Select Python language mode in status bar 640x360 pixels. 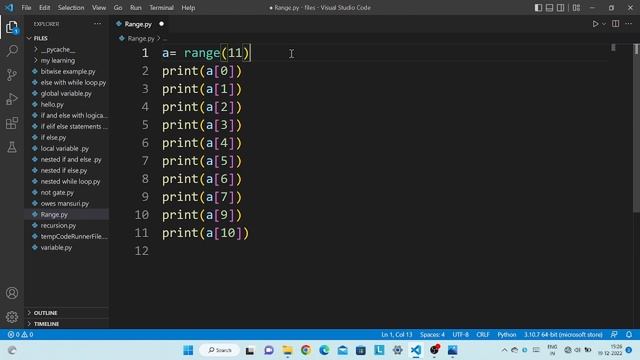507,334
